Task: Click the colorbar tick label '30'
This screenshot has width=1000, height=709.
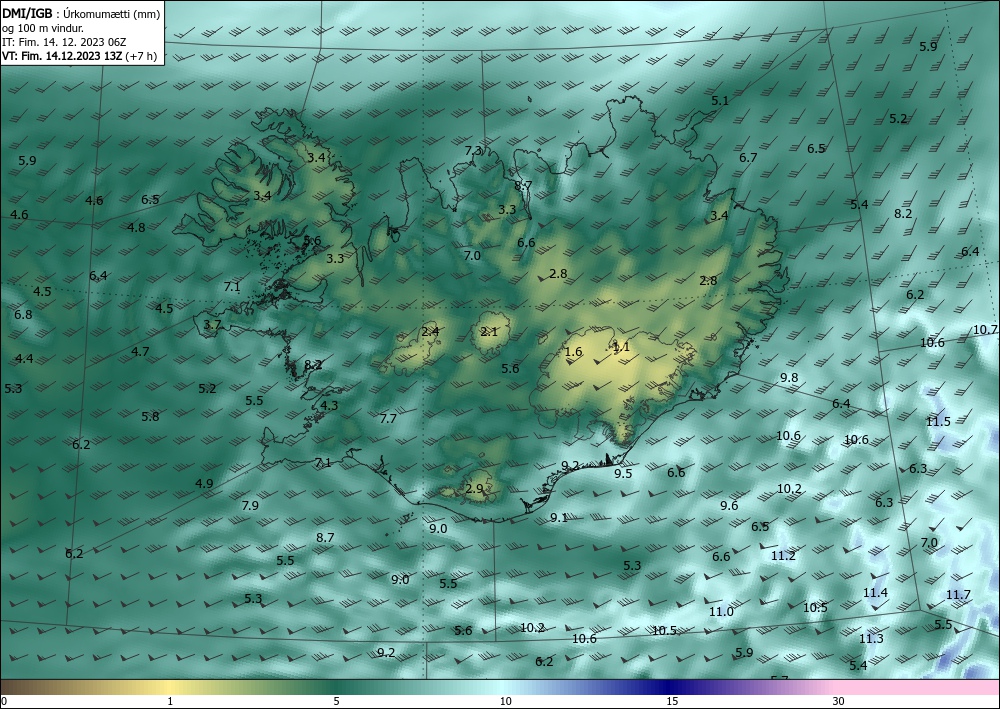Action: [839, 701]
